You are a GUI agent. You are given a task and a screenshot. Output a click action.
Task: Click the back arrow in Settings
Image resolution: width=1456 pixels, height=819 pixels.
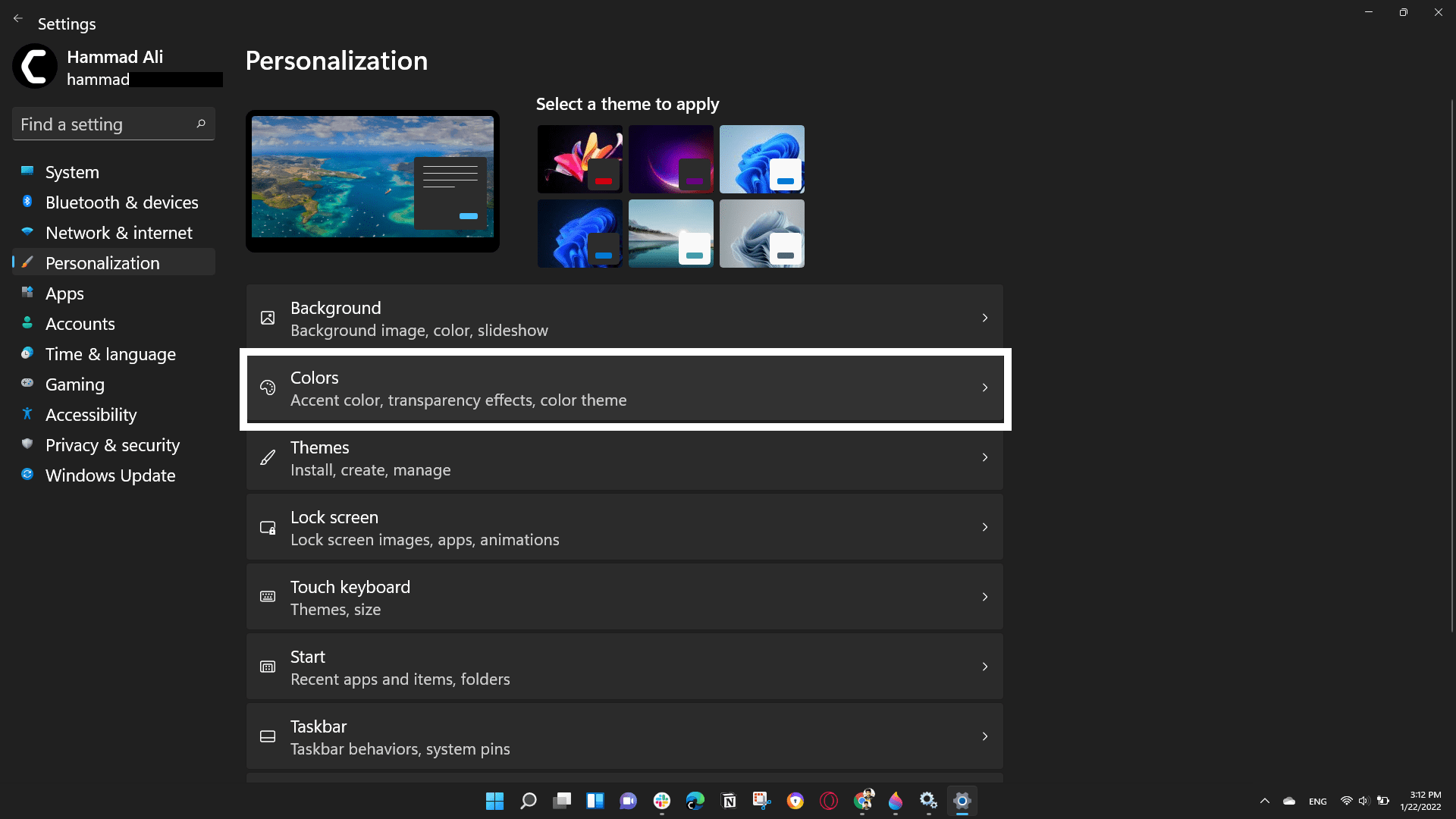click(18, 18)
